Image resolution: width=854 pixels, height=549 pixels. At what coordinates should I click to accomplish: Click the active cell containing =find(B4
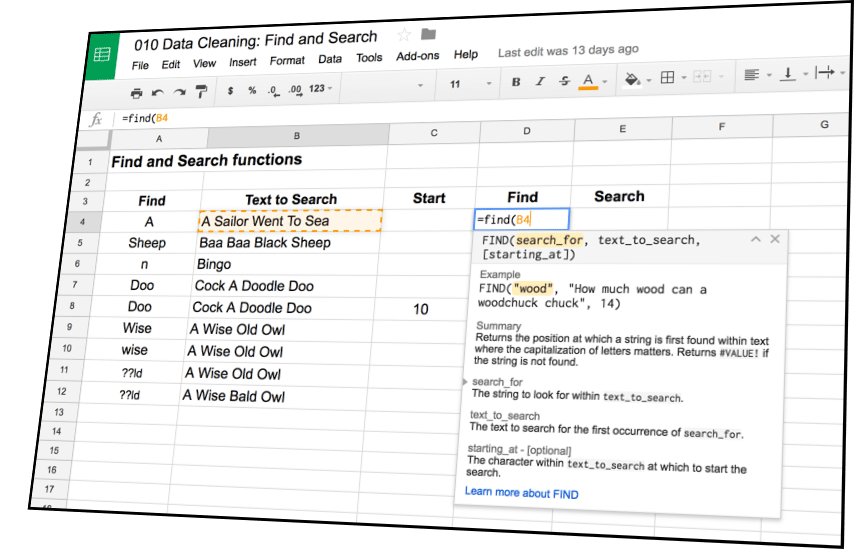click(522, 219)
